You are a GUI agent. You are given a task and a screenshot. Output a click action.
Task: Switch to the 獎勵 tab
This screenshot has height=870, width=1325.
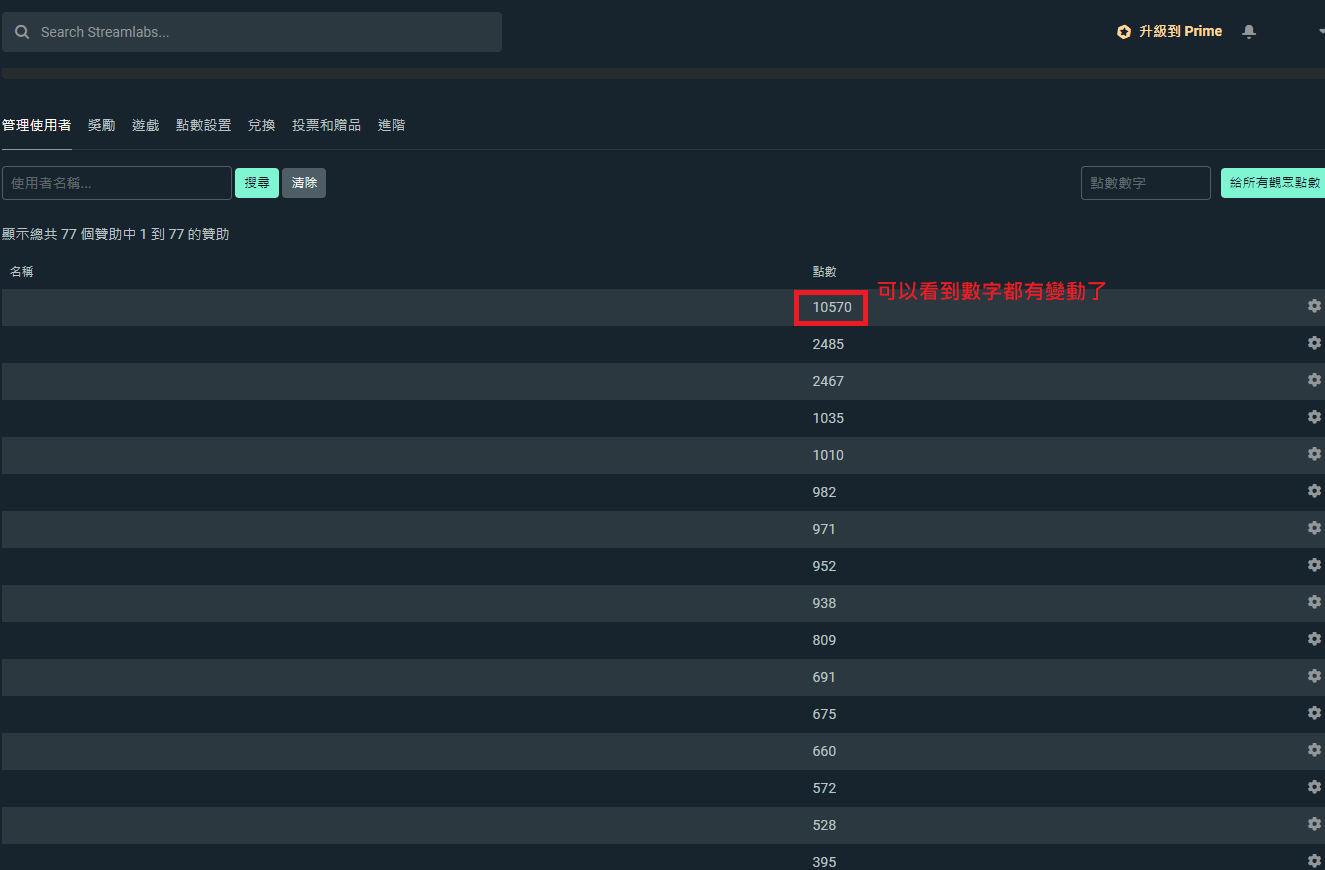pyautogui.click(x=101, y=125)
